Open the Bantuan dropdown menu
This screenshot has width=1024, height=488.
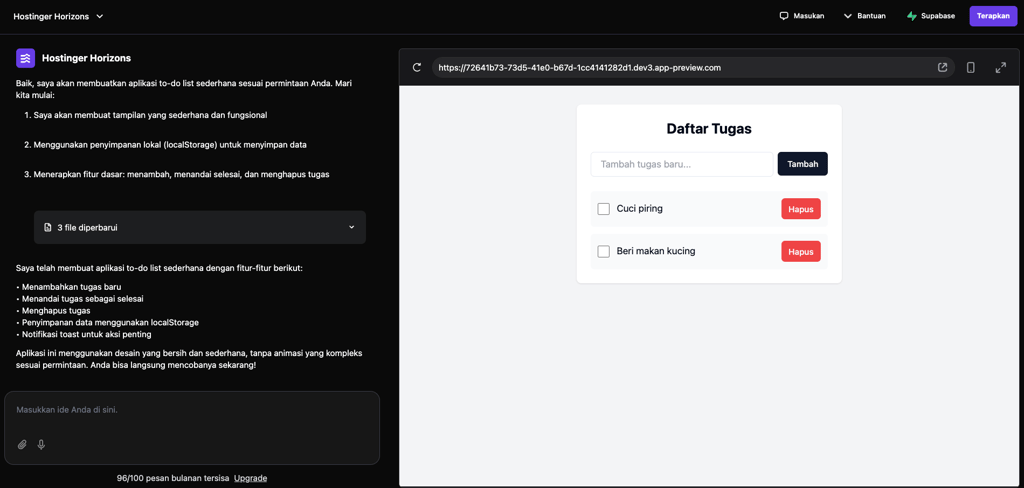coord(865,16)
